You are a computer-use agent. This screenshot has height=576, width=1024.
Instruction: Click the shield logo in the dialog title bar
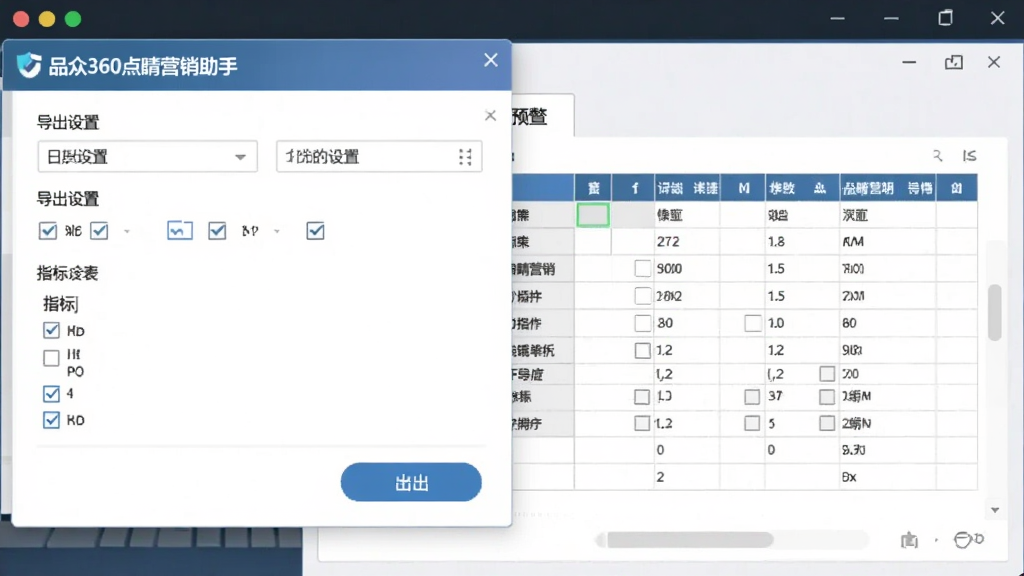pyautogui.click(x=29, y=65)
